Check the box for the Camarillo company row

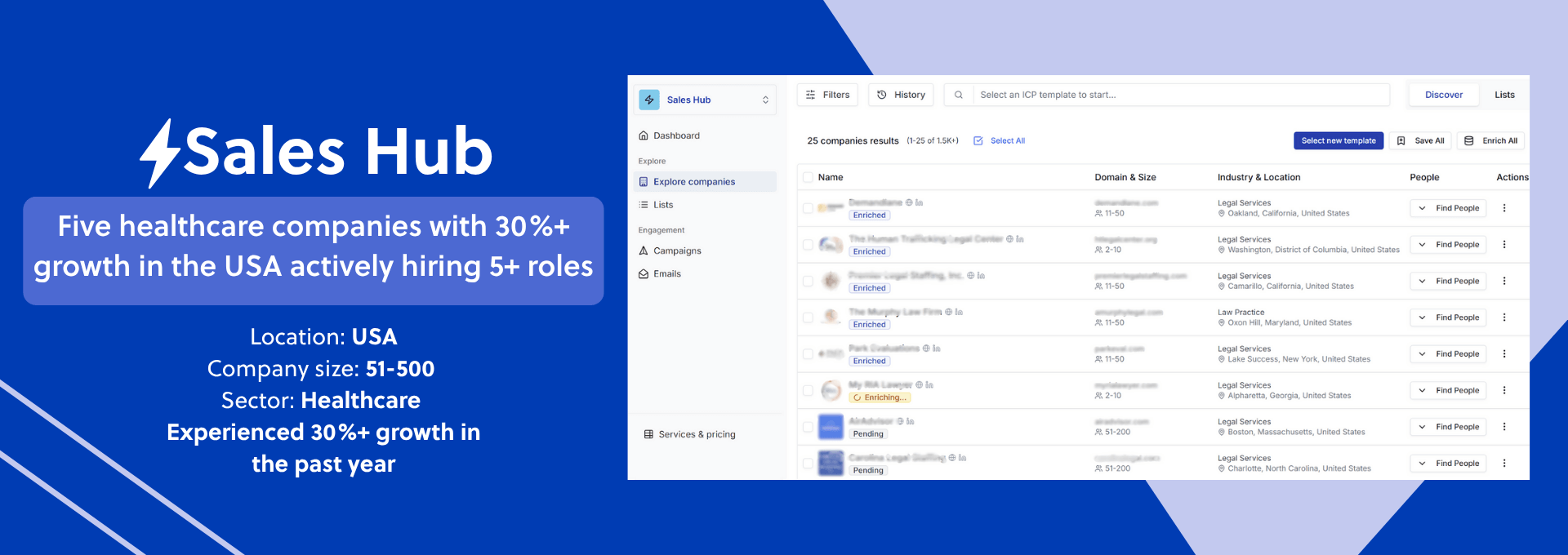(808, 281)
